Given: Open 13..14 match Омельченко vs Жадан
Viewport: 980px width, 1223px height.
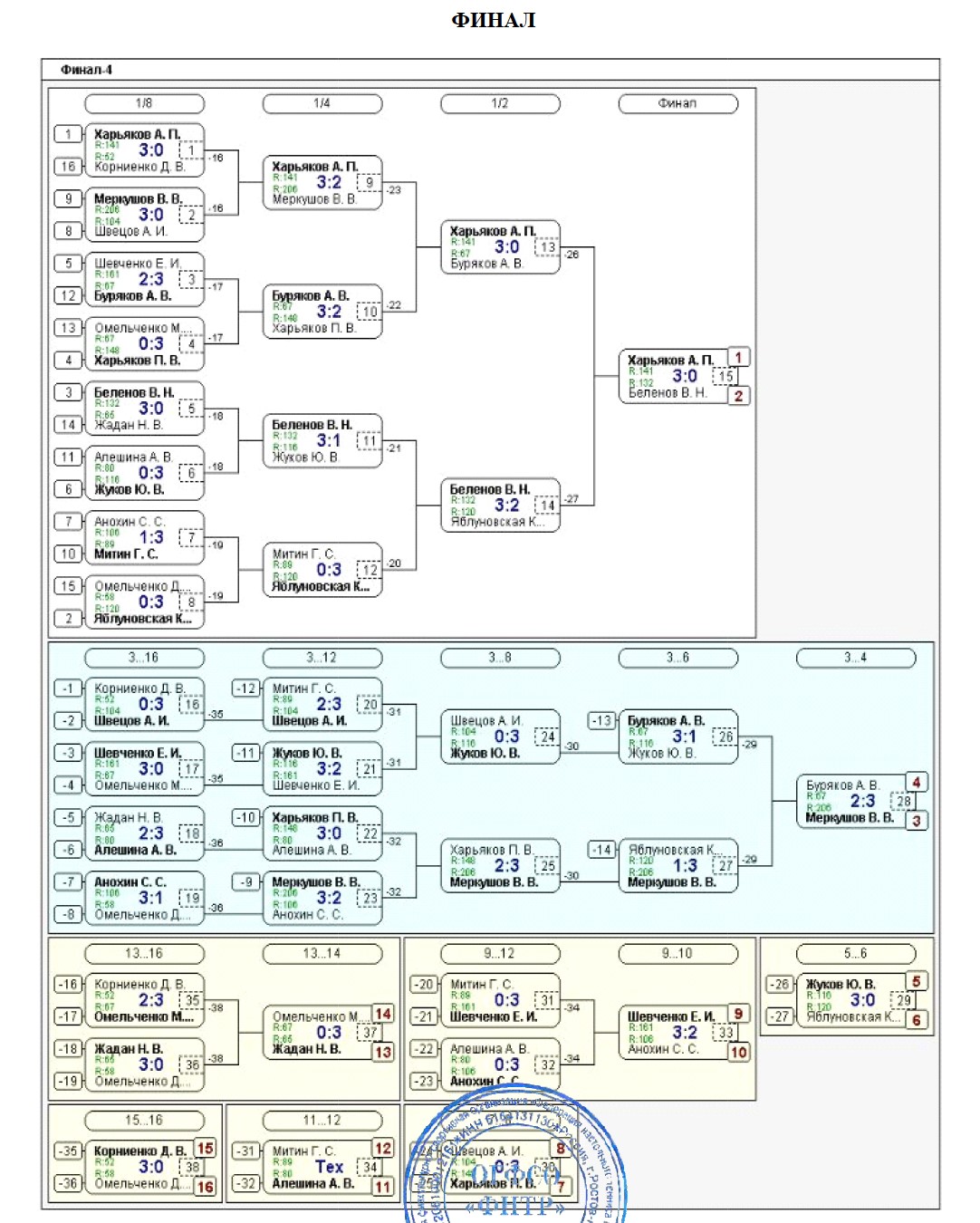Looking at the screenshot, I should (x=322, y=1033).
